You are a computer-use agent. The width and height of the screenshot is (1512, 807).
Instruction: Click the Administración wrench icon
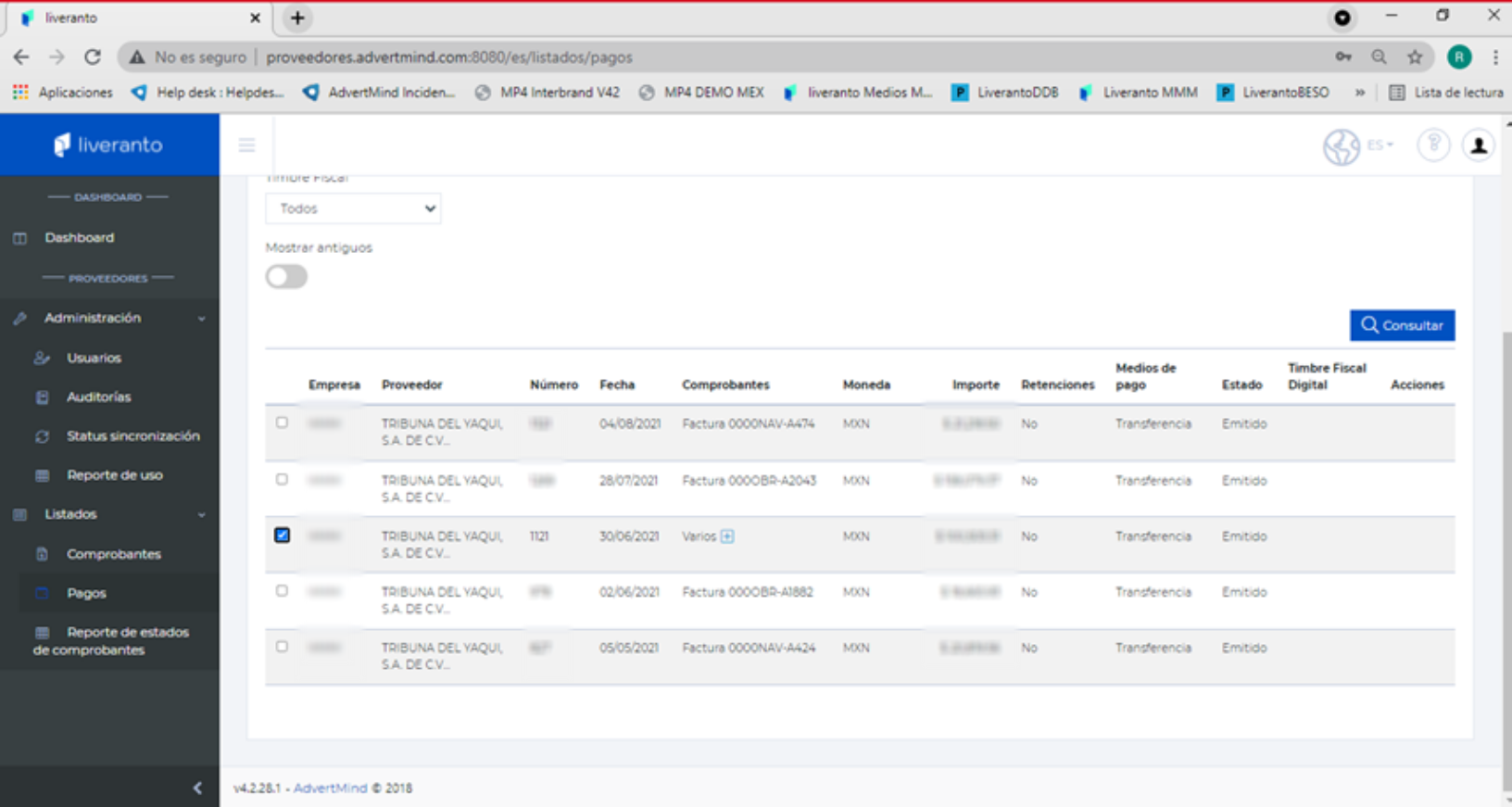click(20, 318)
